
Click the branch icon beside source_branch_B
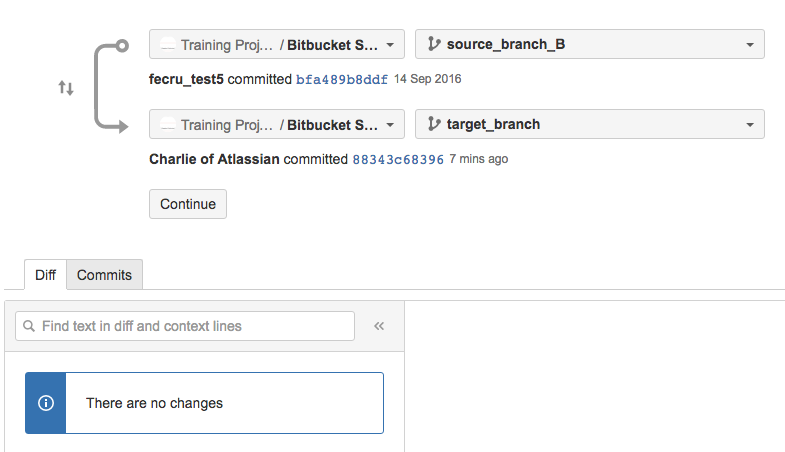(434, 45)
